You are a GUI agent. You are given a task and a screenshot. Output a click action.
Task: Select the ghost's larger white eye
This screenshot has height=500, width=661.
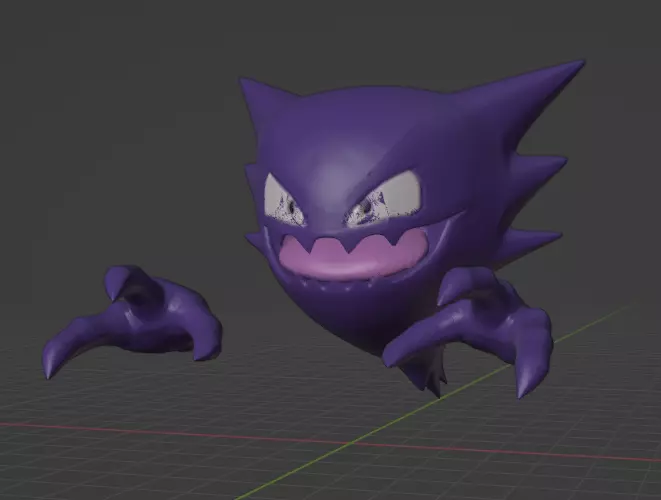(x=383, y=199)
